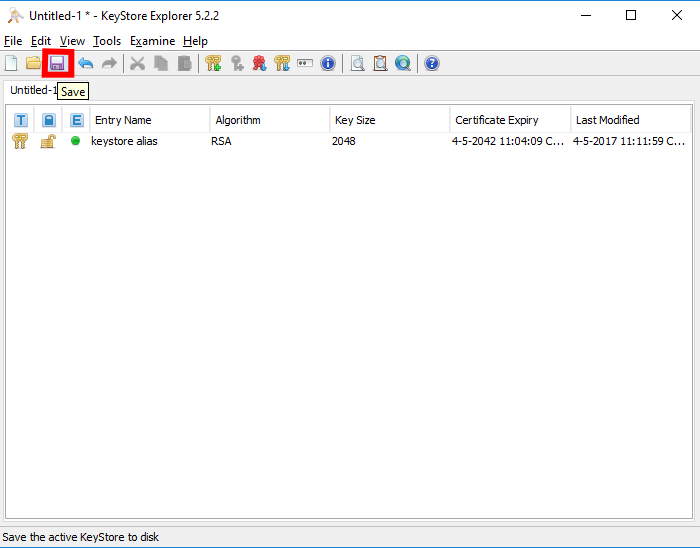Open Help with the question mark icon
700x548 pixels.
click(432, 63)
